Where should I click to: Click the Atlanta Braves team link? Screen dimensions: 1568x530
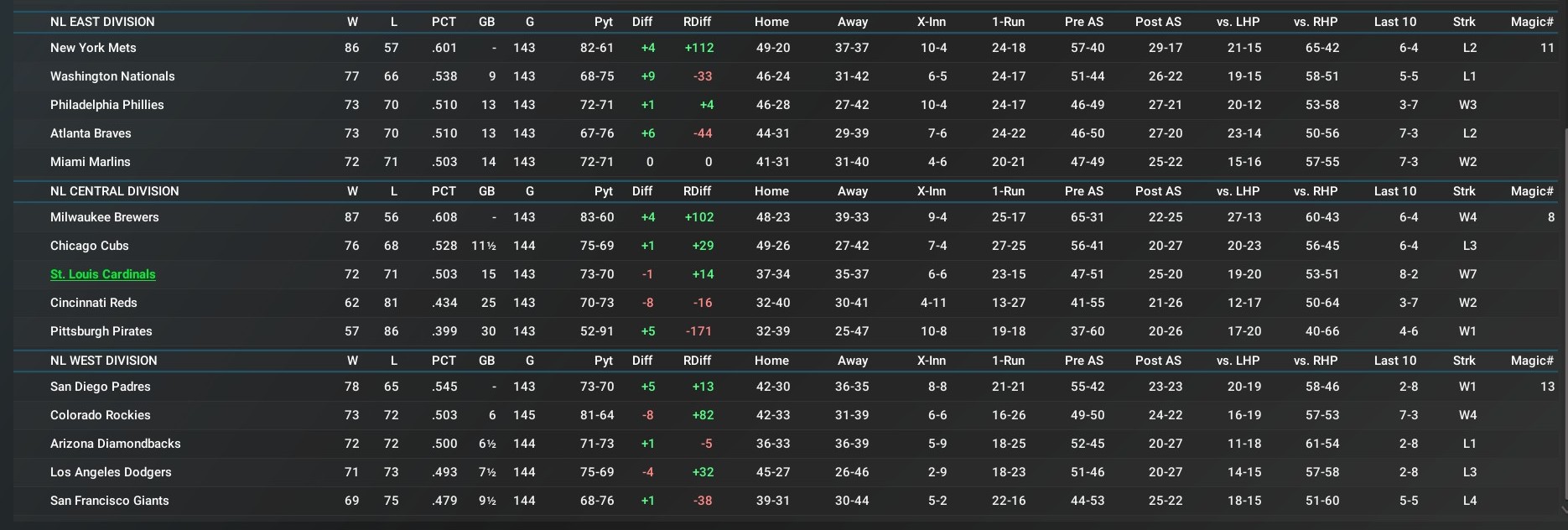(x=91, y=133)
